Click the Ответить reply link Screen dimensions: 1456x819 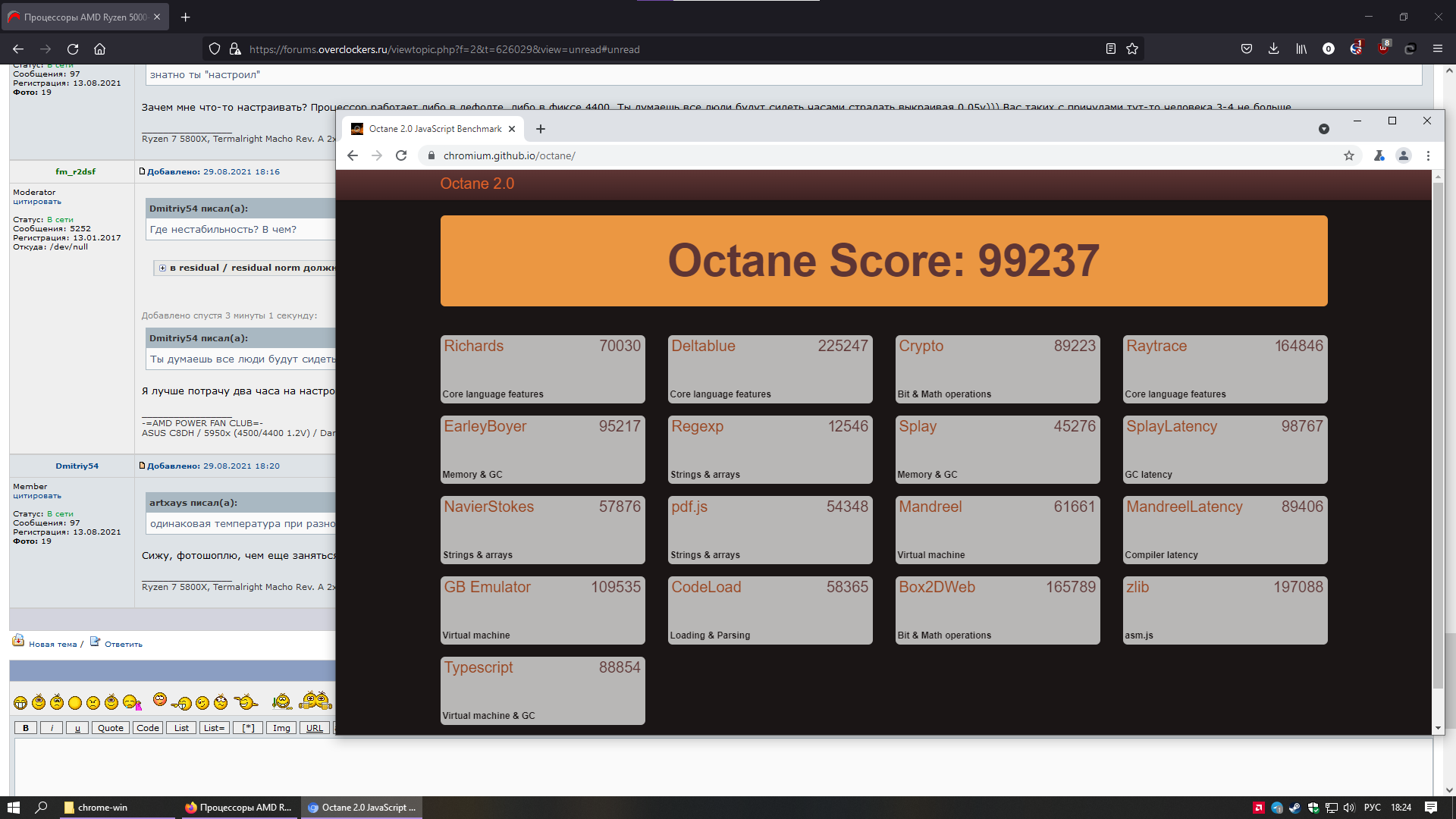[x=123, y=644]
